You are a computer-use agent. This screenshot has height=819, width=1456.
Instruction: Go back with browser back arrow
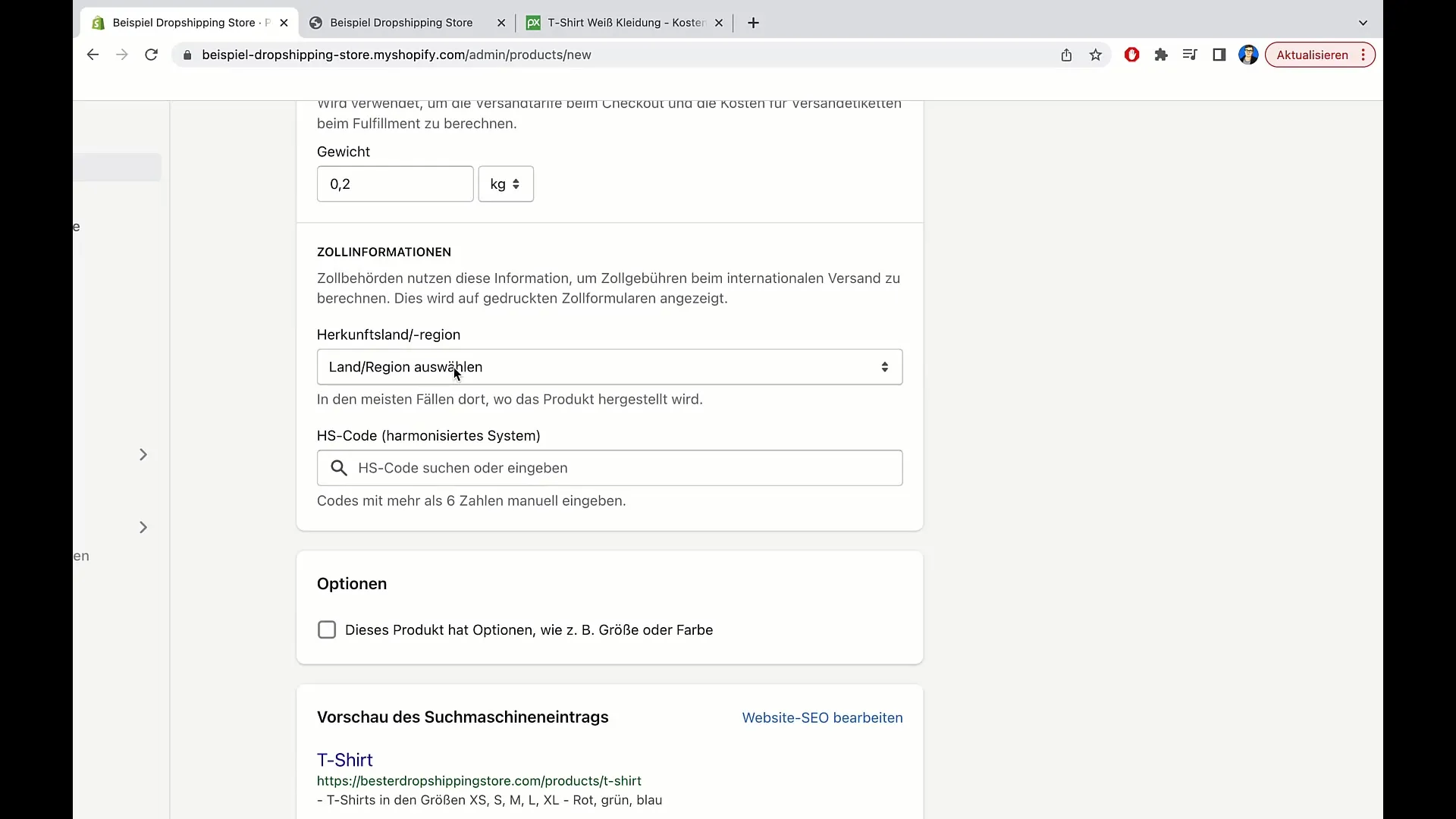click(x=93, y=55)
